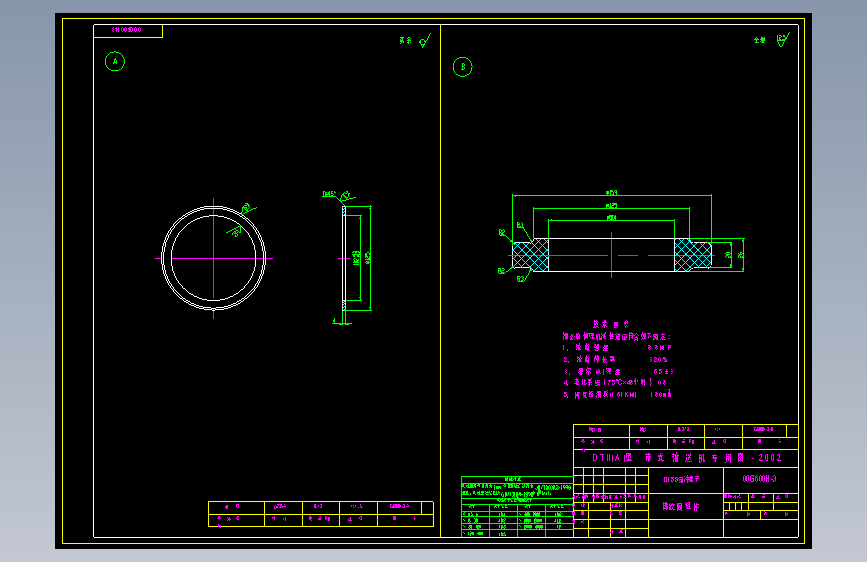Select technical requirement line 5

tap(617, 394)
